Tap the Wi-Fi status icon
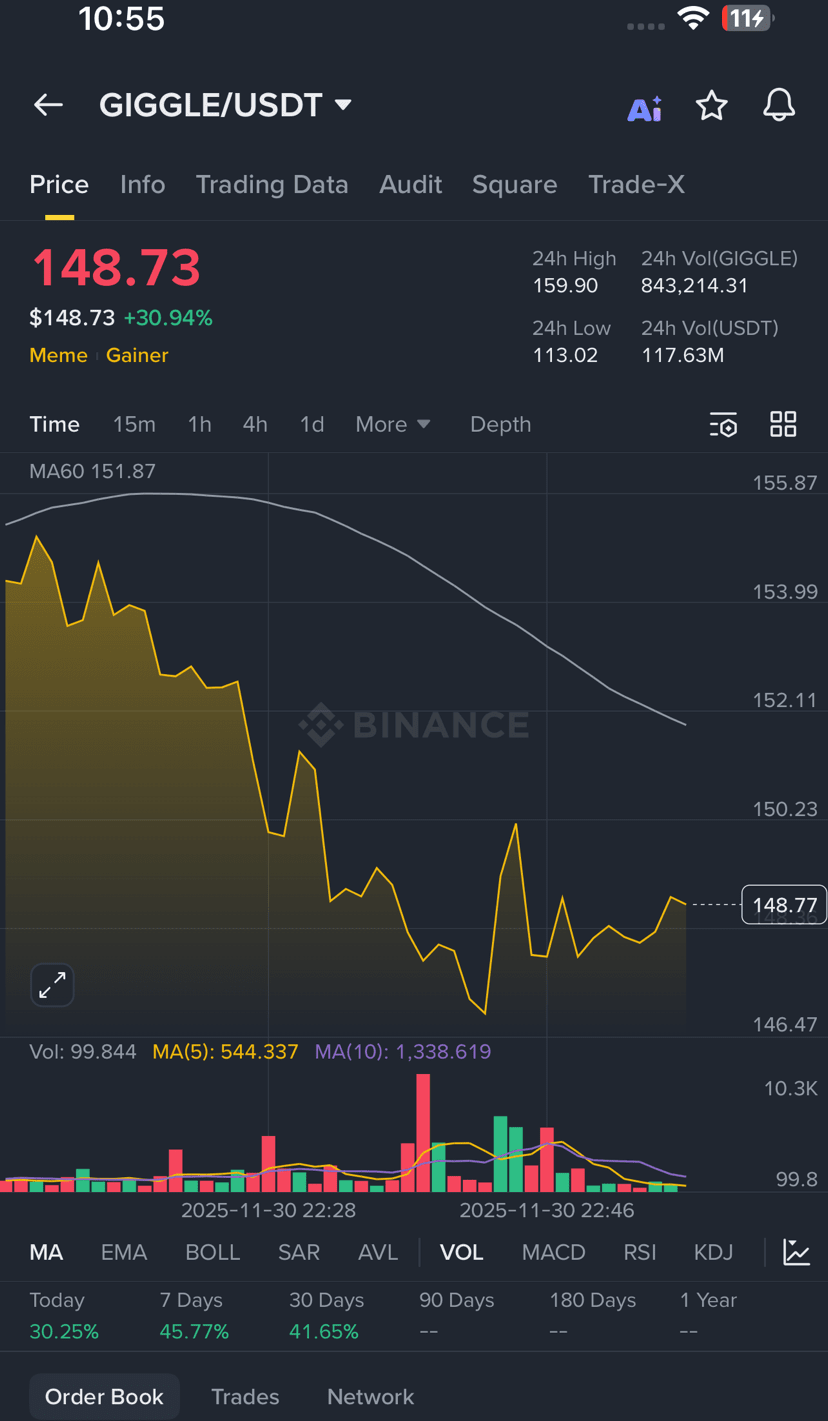This screenshot has width=828, height=1421. click(x=692, y=18)
